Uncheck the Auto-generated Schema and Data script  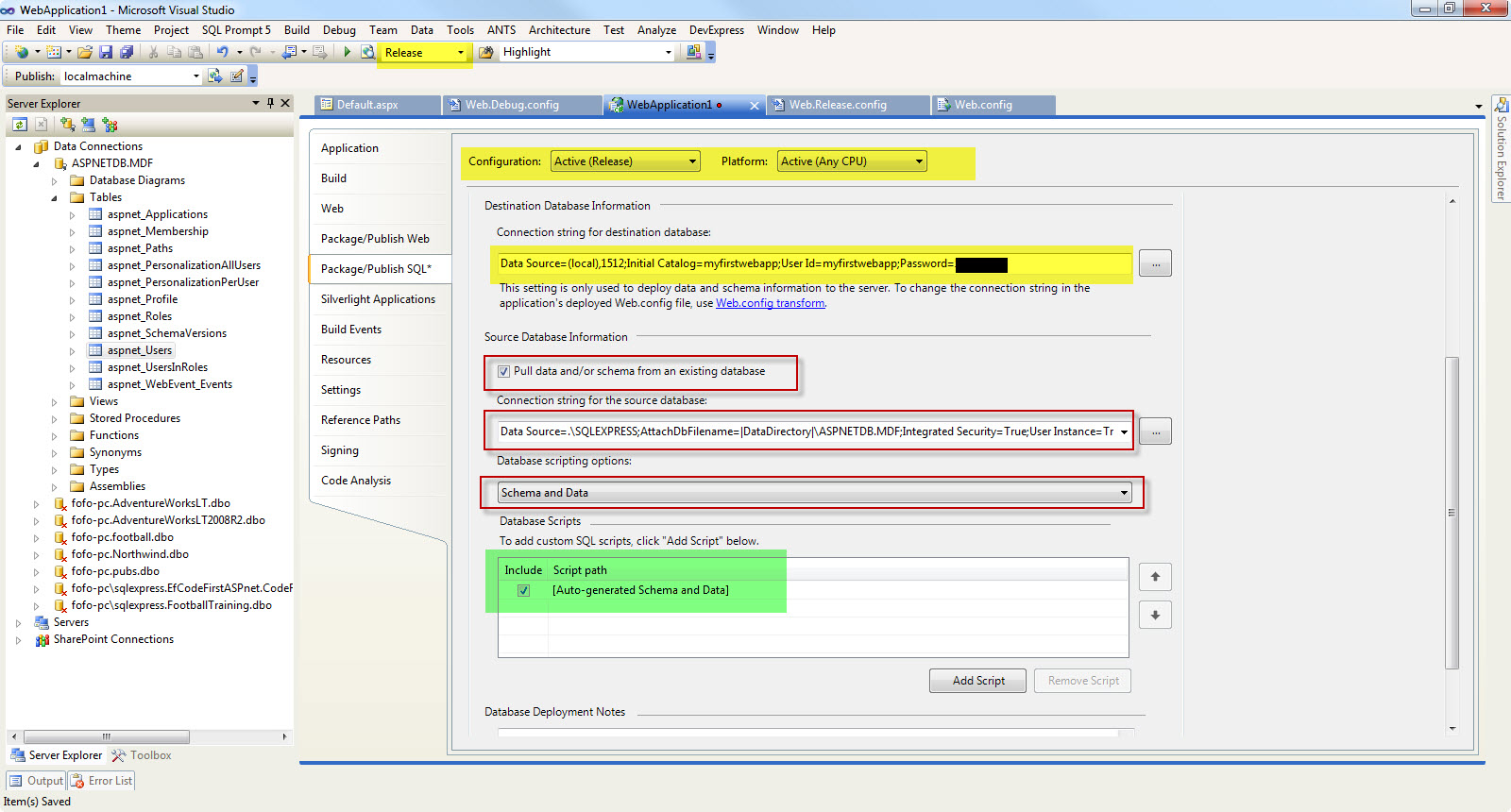coord(523,590)
